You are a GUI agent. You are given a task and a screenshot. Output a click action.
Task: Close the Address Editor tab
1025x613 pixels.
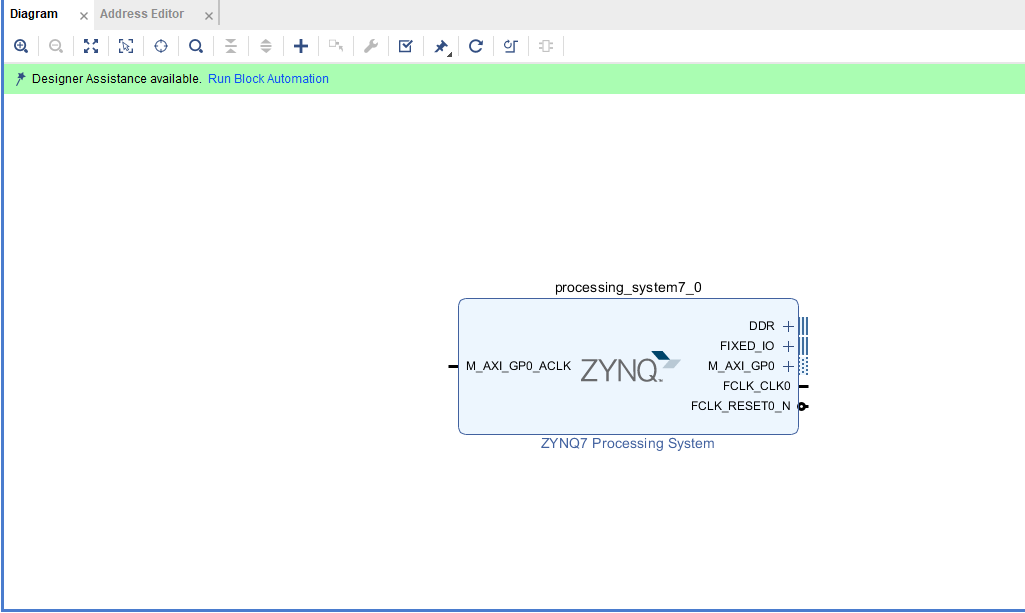click(x=209, y=16)
